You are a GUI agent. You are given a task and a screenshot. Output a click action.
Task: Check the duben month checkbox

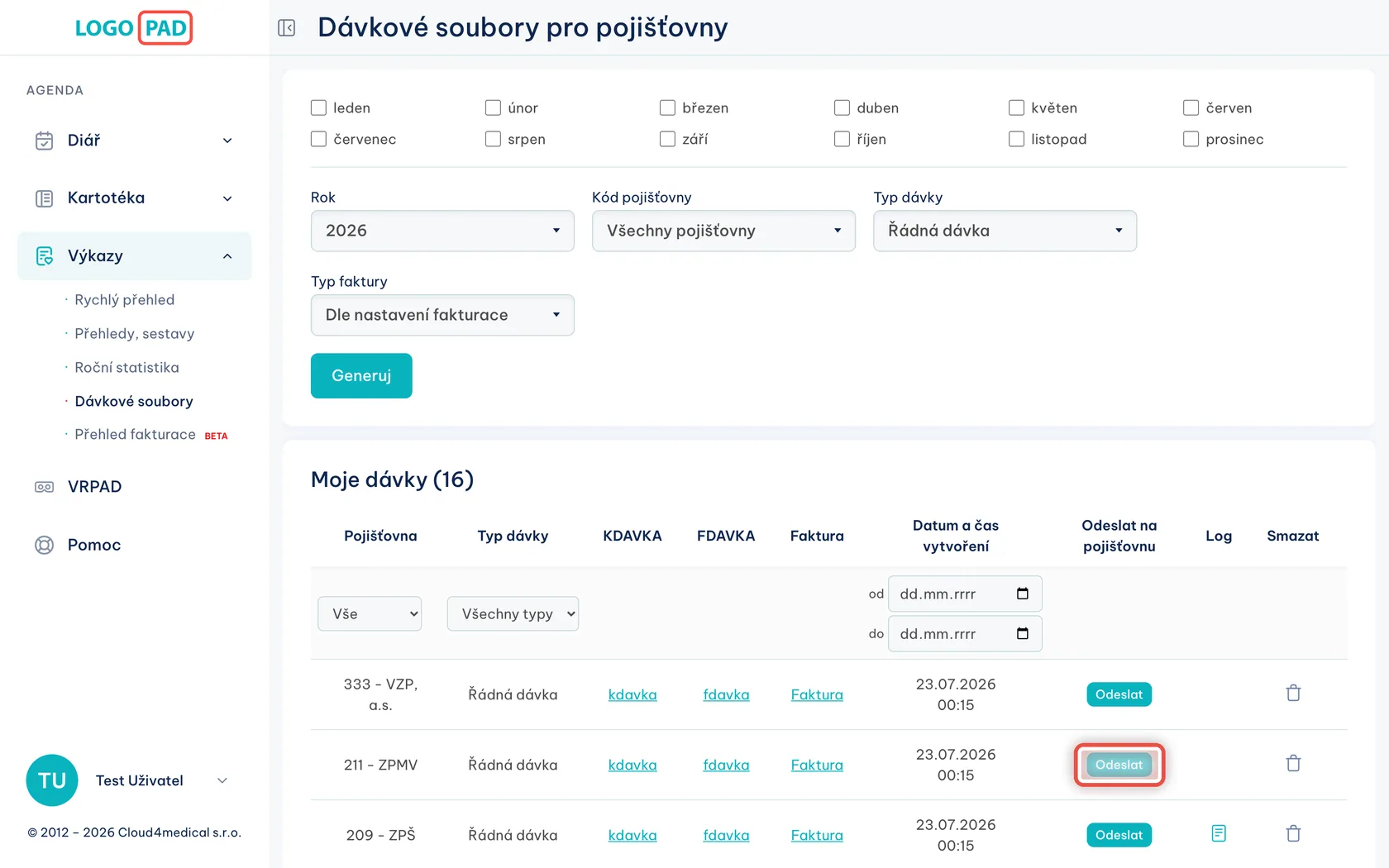pyautogui.click(x=842, y=107)
